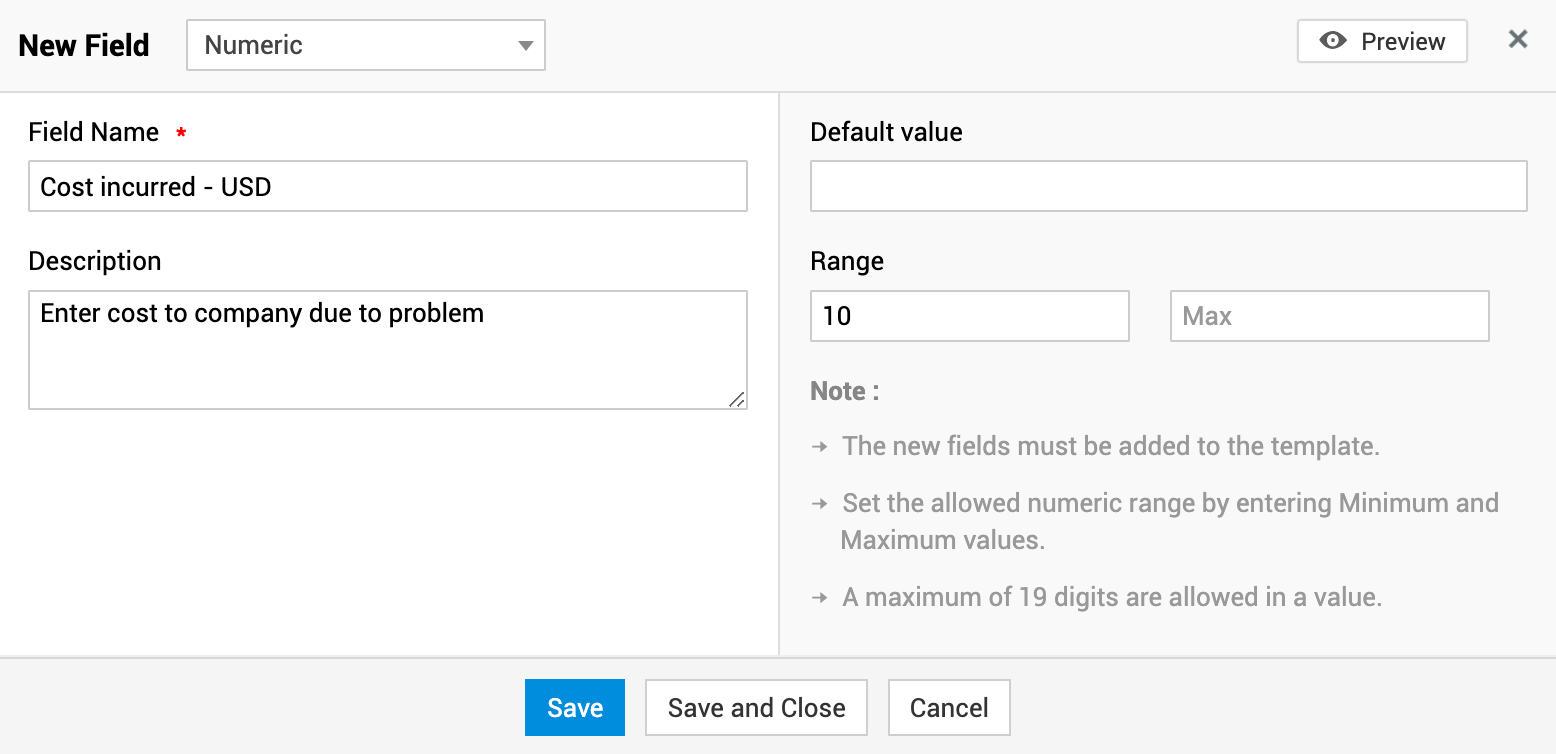Click the Range Max input field
The image size is (1556, 754).
click(1329, 316)
